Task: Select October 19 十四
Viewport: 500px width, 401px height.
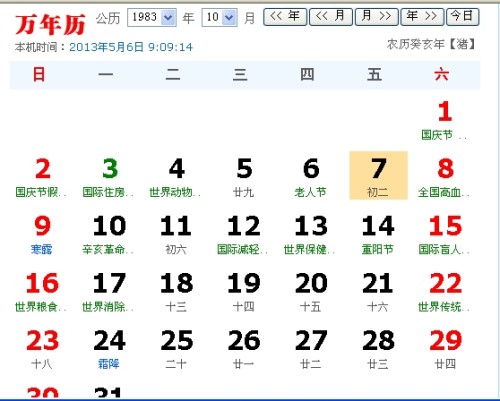Action: [x=244, y=293]
